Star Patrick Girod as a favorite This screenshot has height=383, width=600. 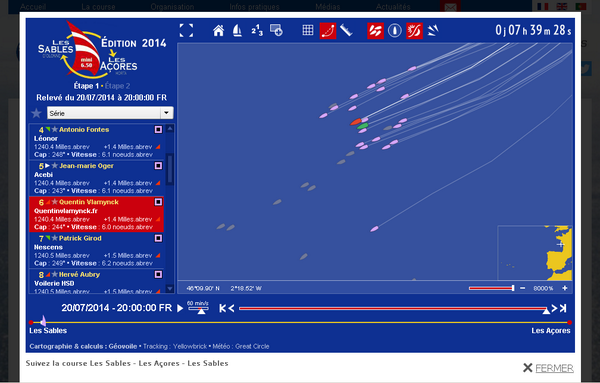click(55, 238)
